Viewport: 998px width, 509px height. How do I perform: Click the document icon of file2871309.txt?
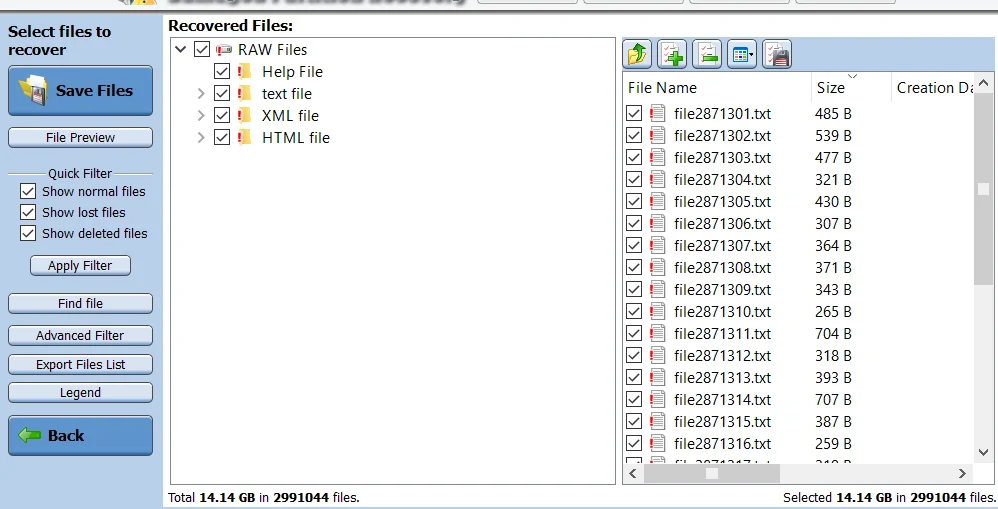point(657,289)
